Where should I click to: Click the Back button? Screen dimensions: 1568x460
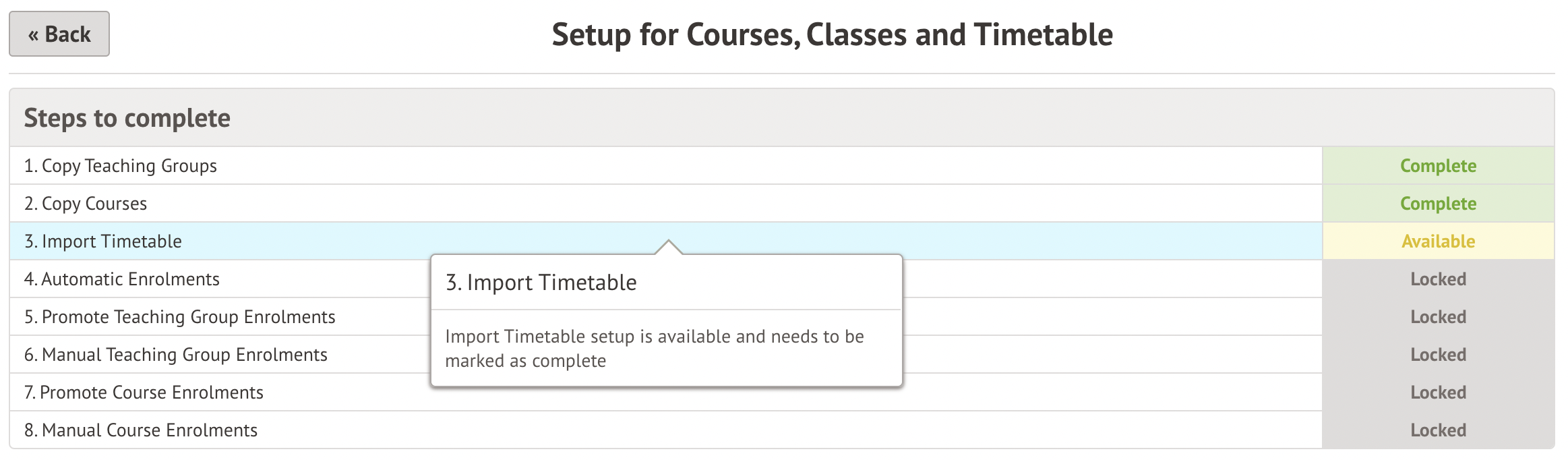[x=59, y=34]
